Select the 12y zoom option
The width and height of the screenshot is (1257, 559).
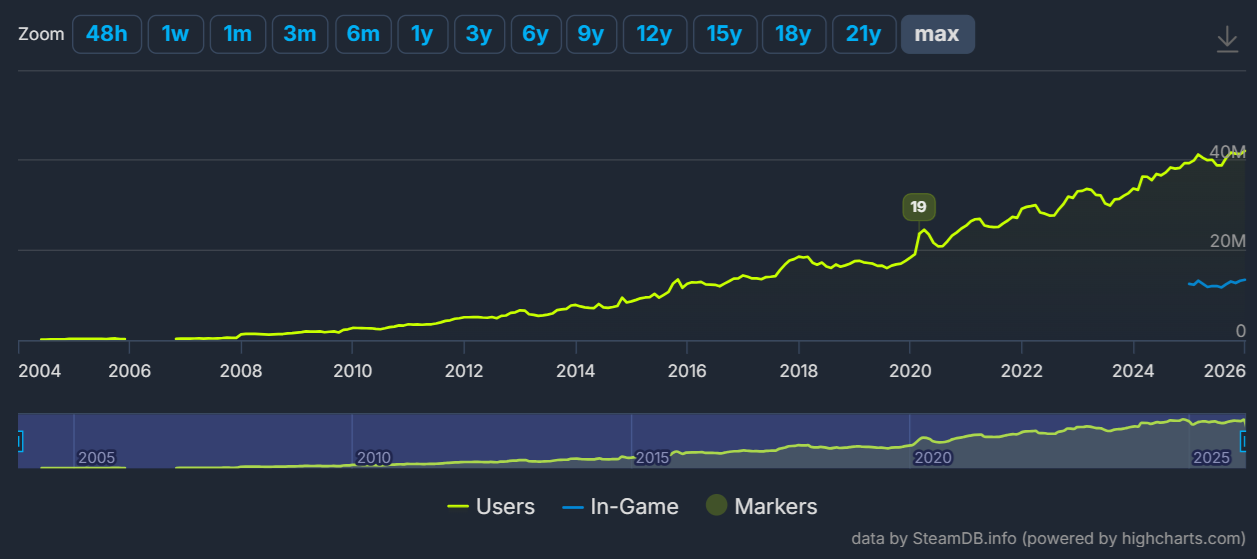654,34
